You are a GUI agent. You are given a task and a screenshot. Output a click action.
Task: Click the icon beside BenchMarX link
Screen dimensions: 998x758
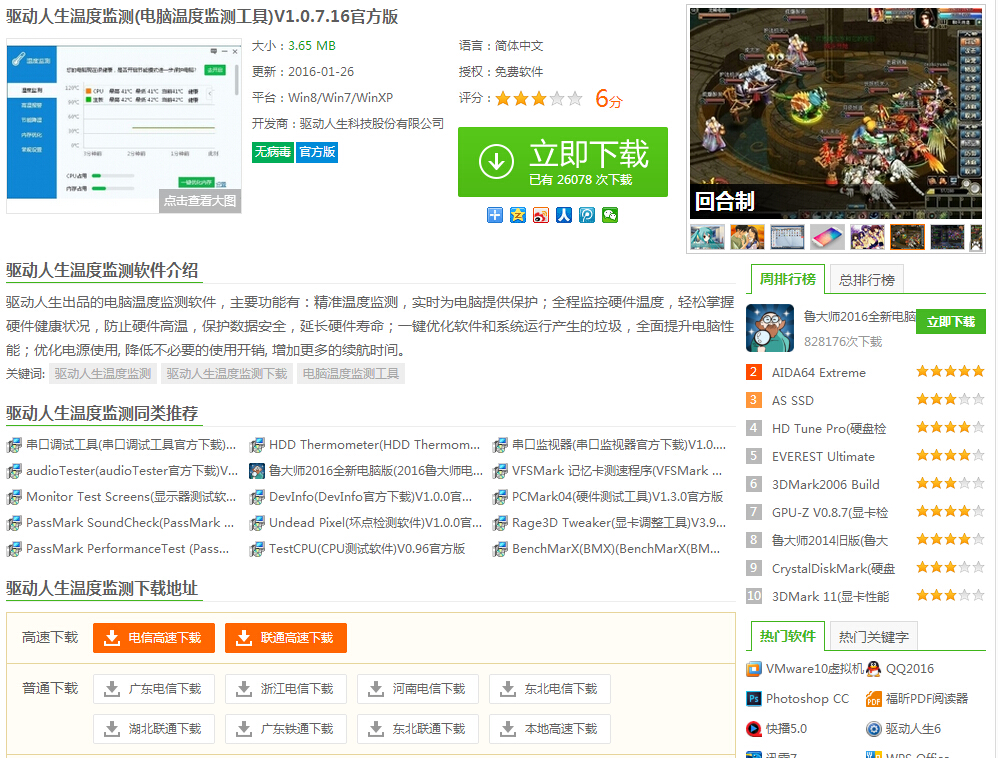click(500, 549)
